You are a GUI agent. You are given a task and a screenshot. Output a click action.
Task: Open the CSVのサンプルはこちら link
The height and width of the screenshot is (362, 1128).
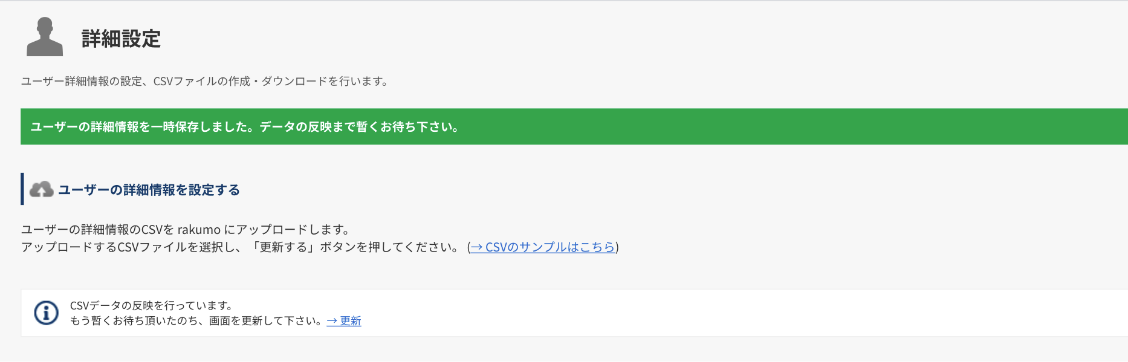click(x=543, y=247)
